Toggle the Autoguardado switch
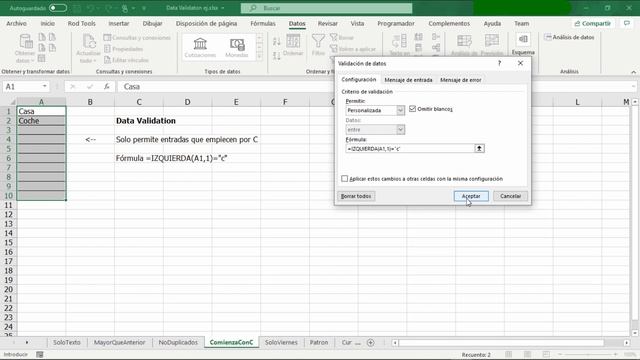Screen dimensions: 640x360 58,8
